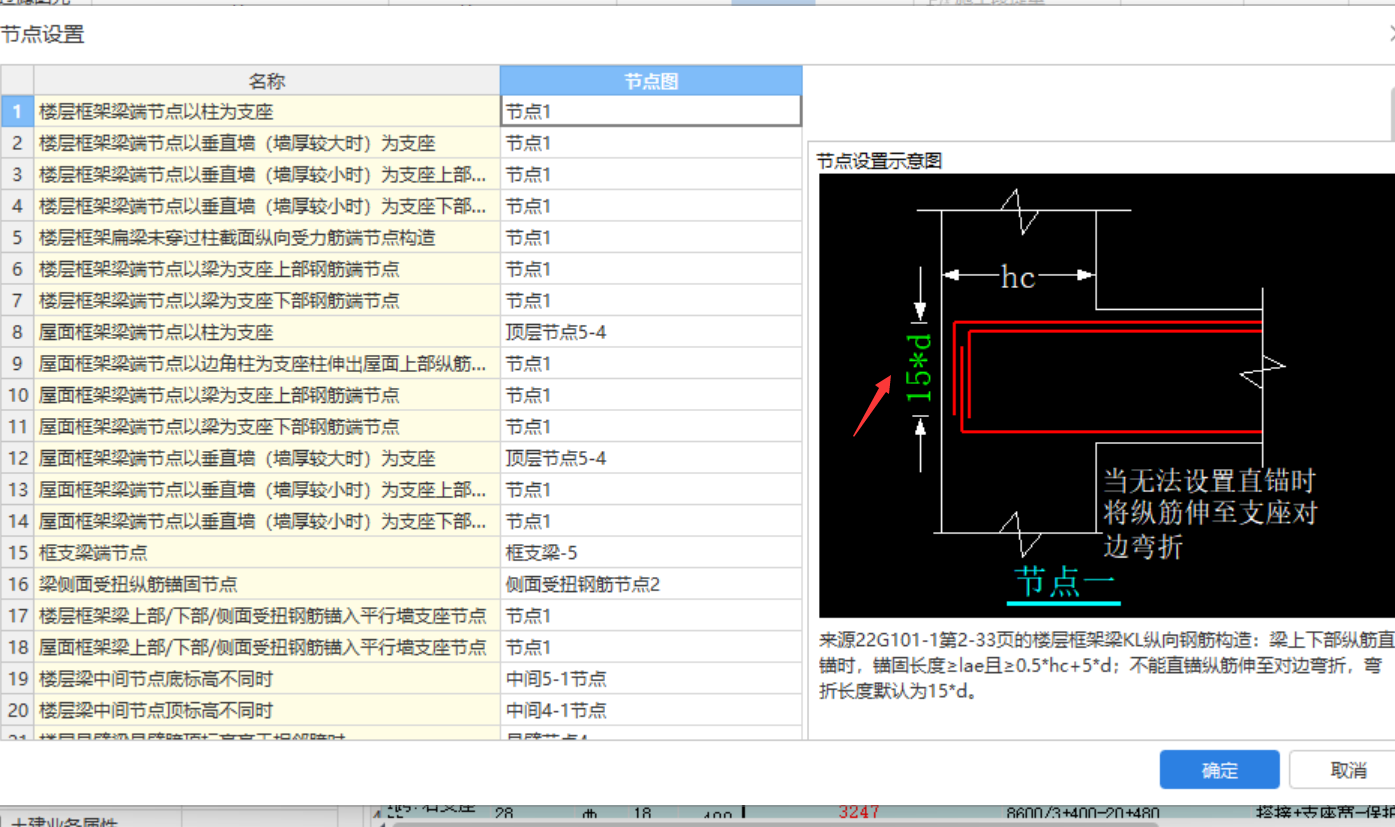Click the 节点1 input cell in row 1
Viewport: 1395px width, 827px height.
[x=651, y=111]
